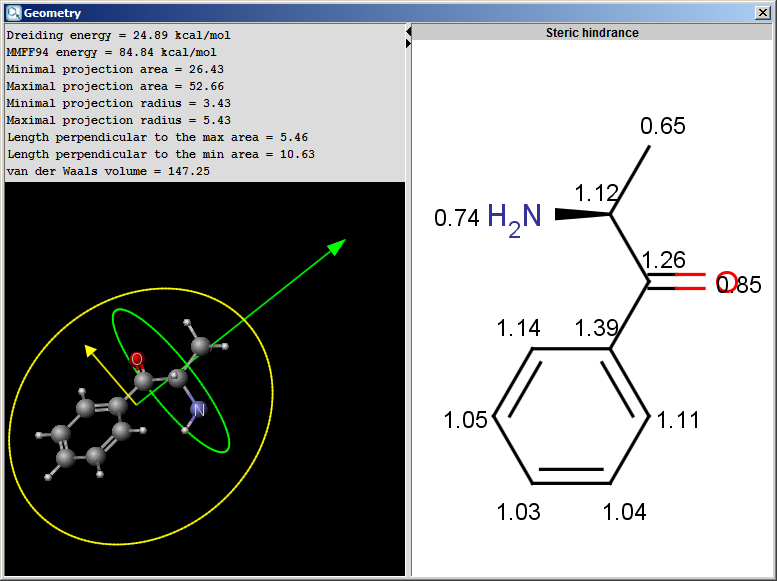Close the Geometry window
Viewport: 777px width, 581px height.
click(763, 13)
